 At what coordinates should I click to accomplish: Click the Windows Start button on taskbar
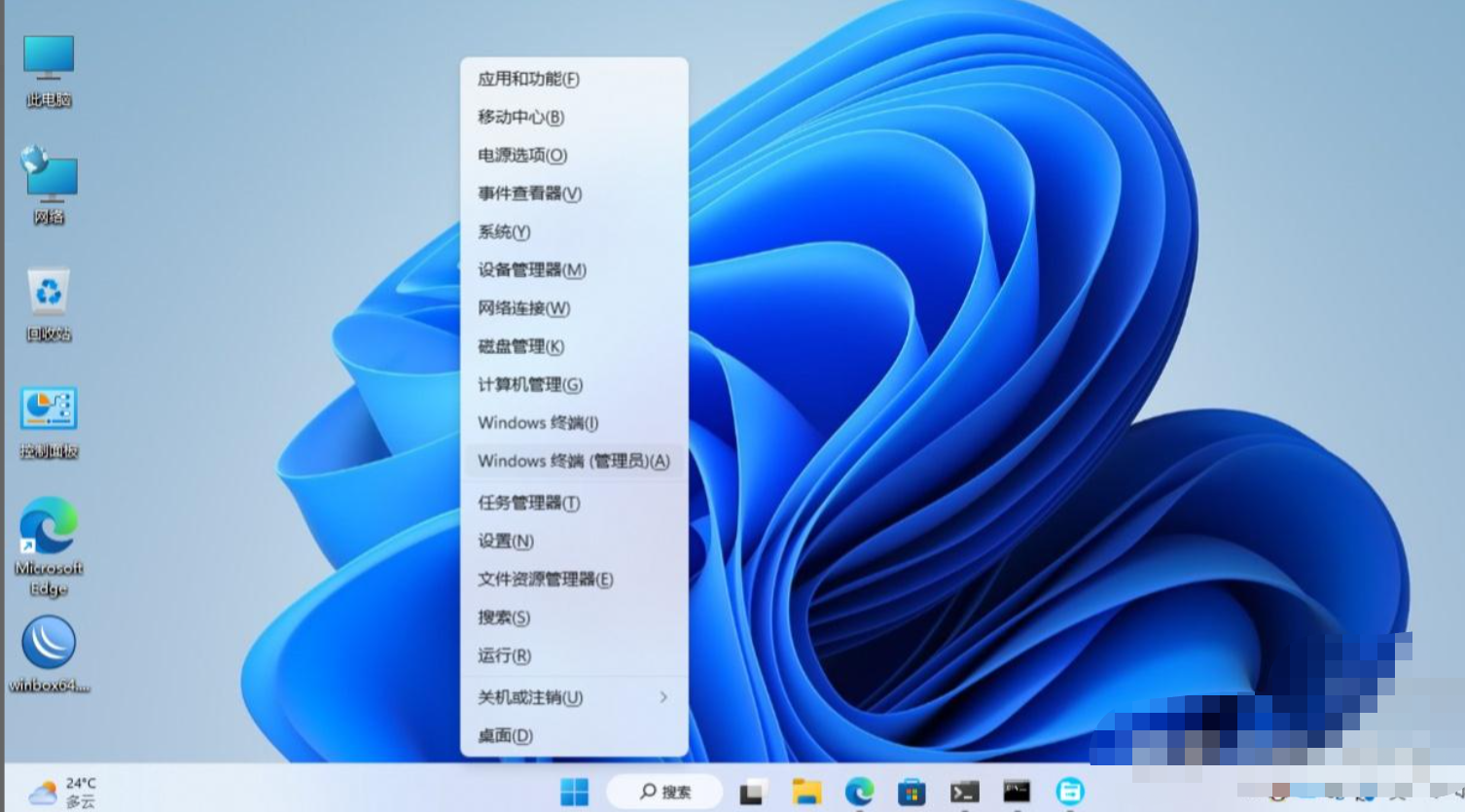coord(574,792)
